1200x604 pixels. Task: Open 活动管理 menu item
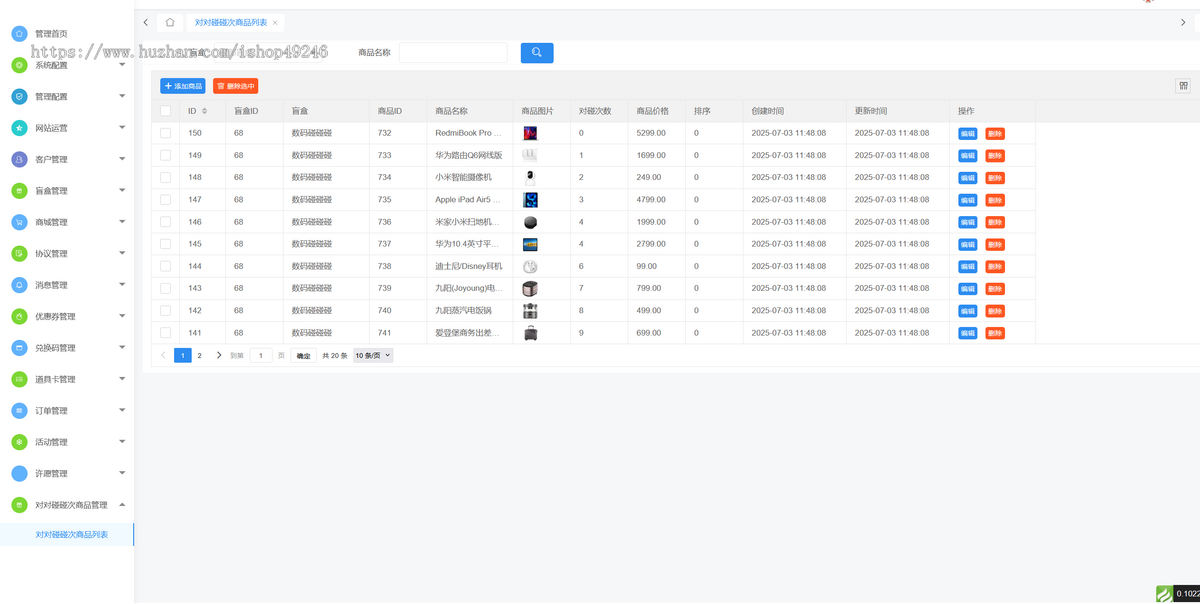coord(52,442)
